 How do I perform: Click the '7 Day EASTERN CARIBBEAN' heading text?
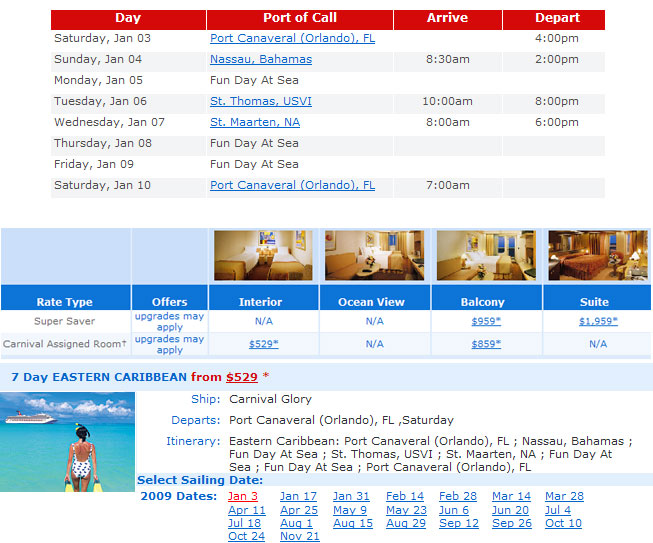[x=99, y=377]
